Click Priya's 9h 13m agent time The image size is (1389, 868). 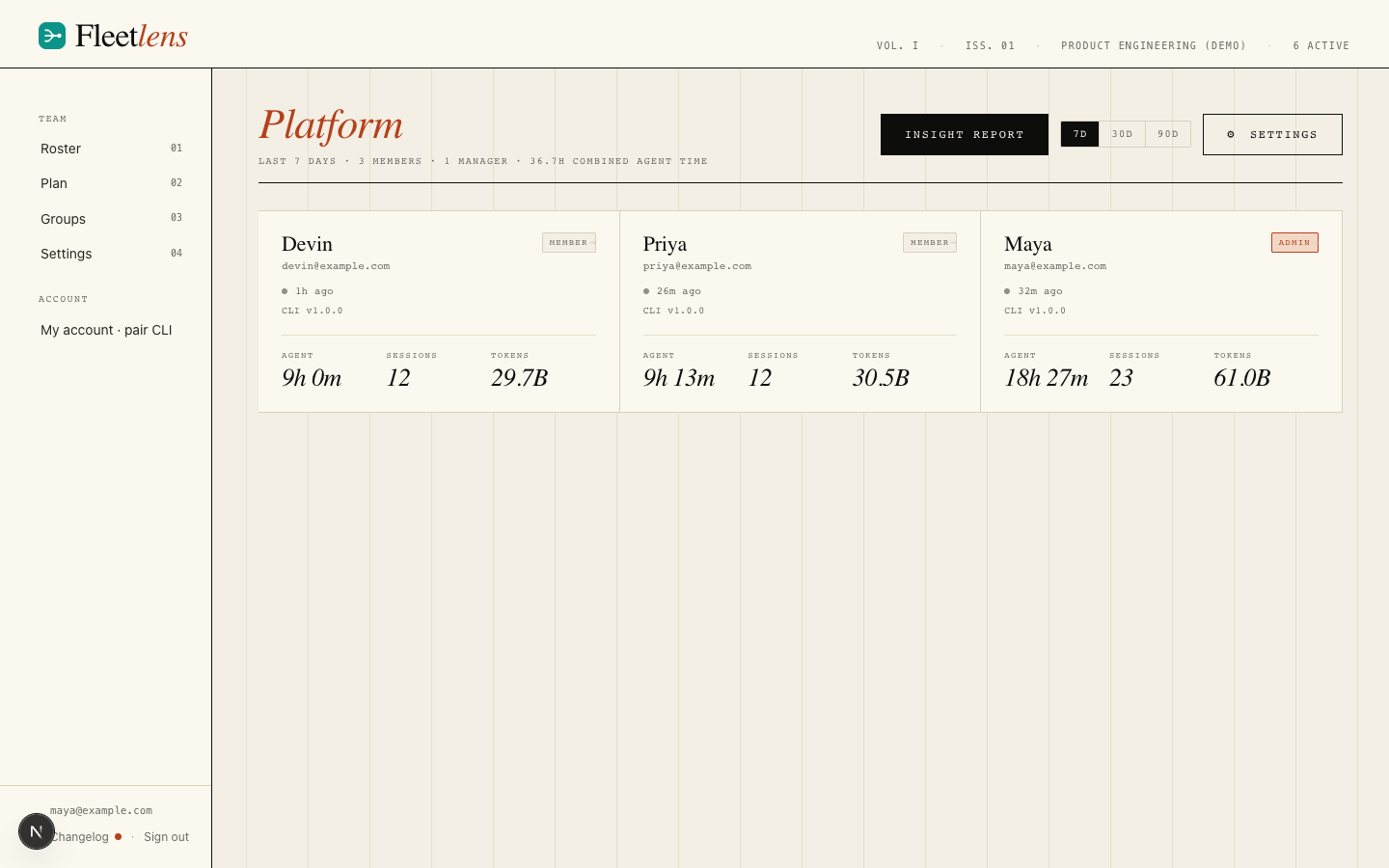pyautogui.click(x=679, y=378)
